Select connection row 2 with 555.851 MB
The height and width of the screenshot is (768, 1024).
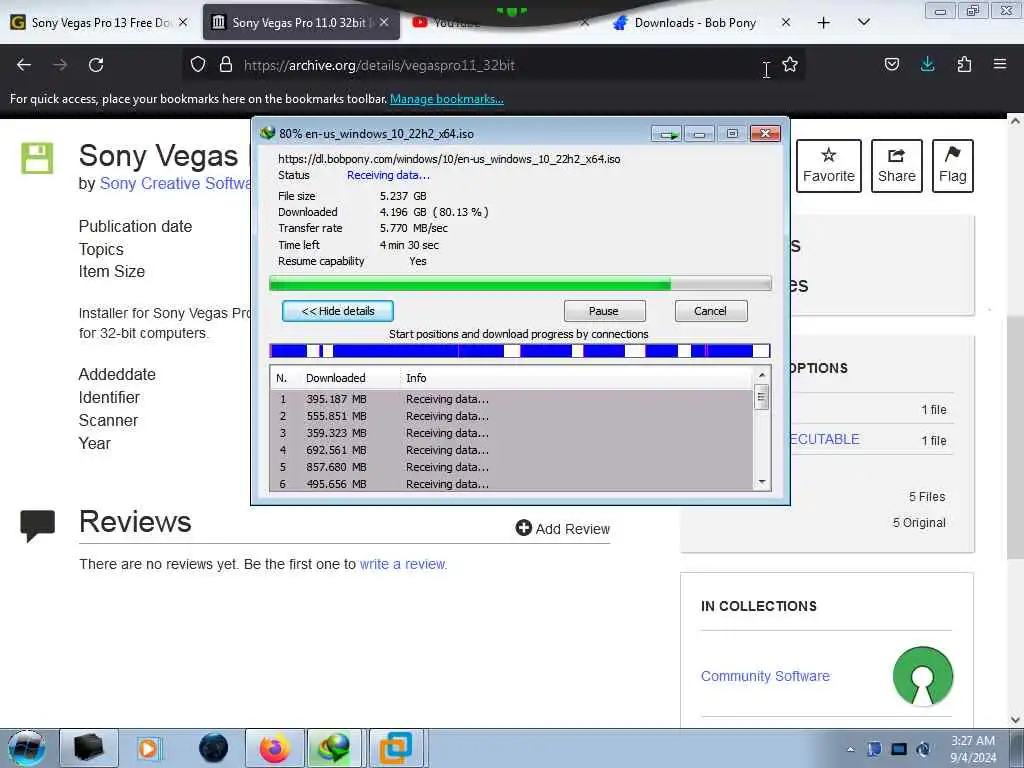pos(511,416)
